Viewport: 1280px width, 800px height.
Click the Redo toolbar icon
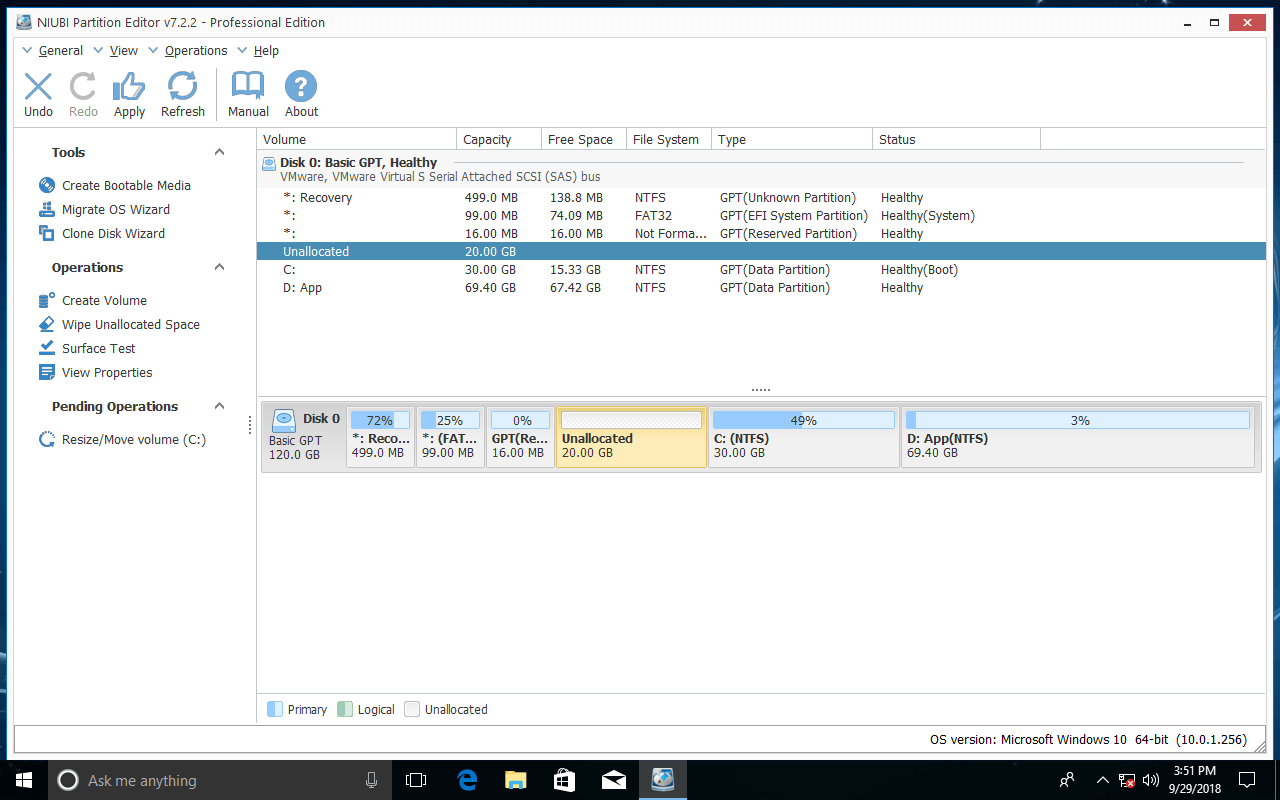pyautogui.click(x=83, y=87)
